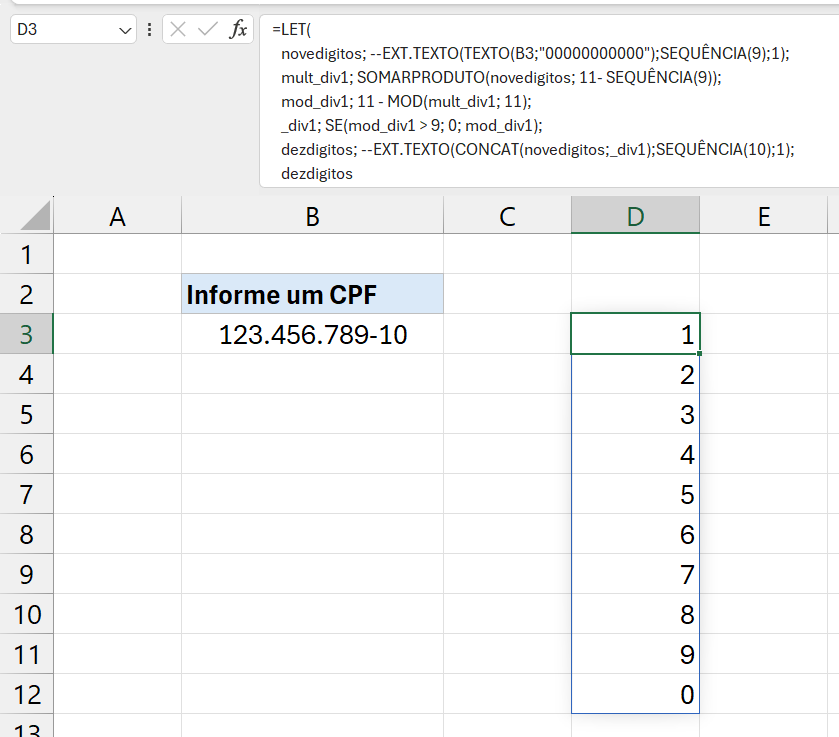Click the LET formula text in formula bar
This screenshot has width=839, height=737.
pyautogui.click(x=290, y=30)
